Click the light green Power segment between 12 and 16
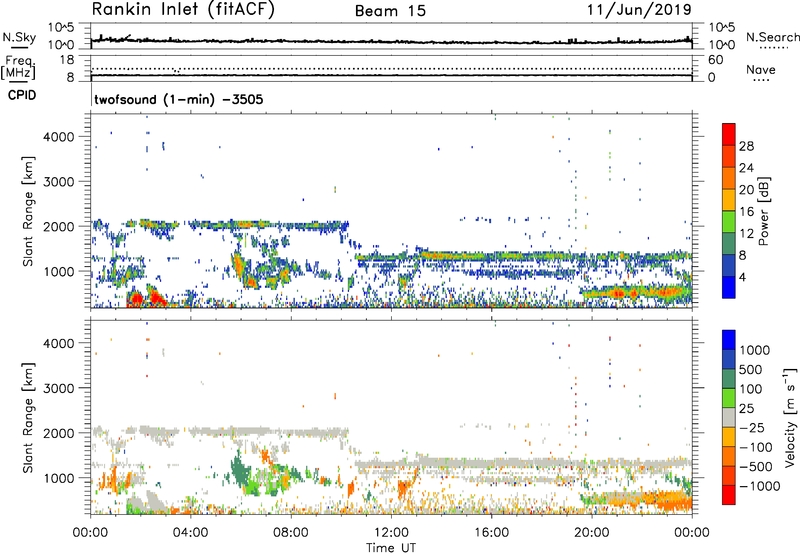This screenshot has height=554, width=800. pos(729,222)
